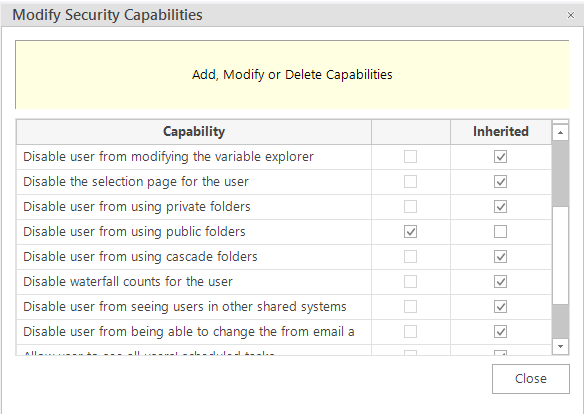Viewport: 584px width, 414px height.
Task: Select the Disable waterfall counts for the user row
Action: coord(283,281)
